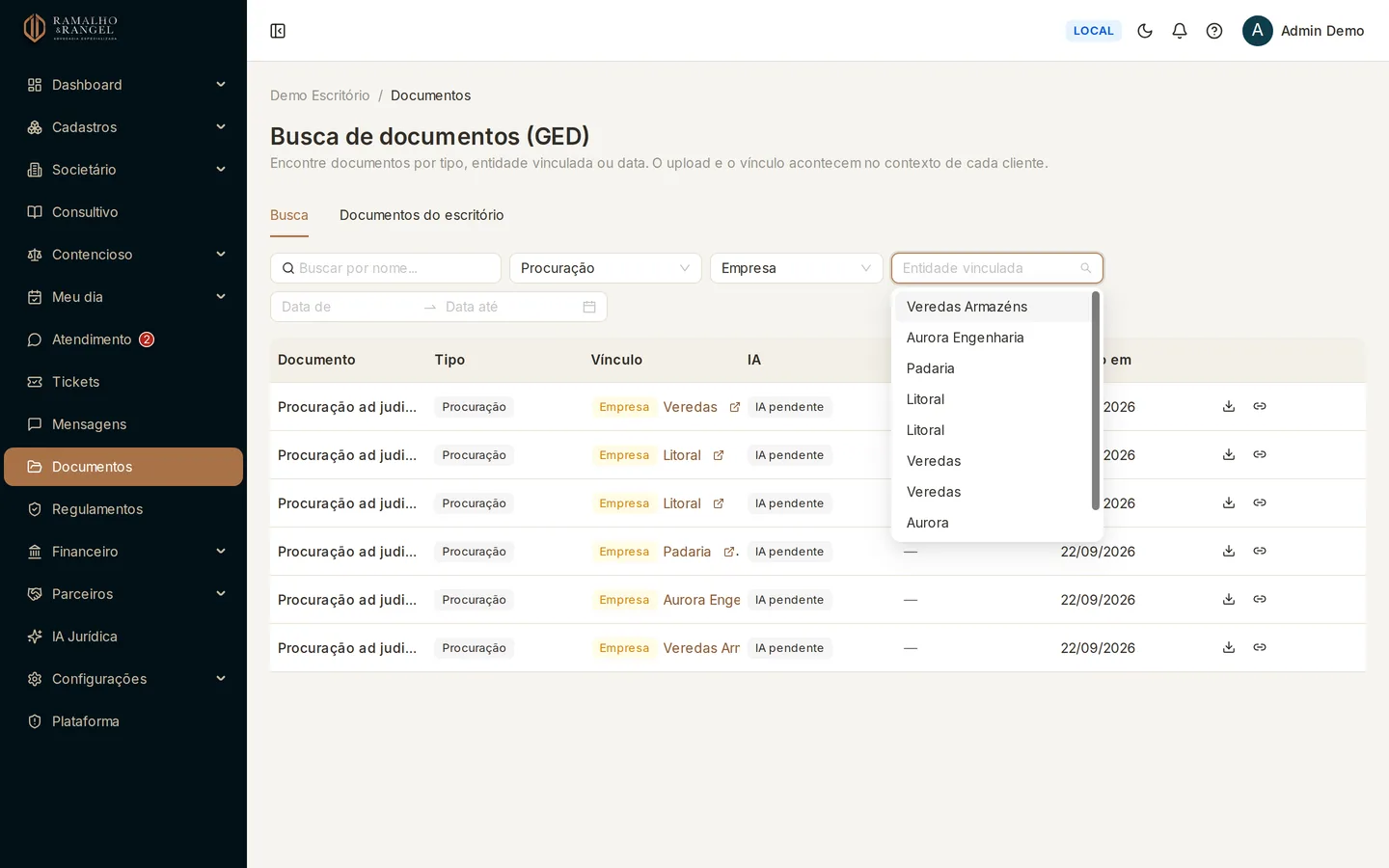Switch to Documentos do escritório tab

422,215
